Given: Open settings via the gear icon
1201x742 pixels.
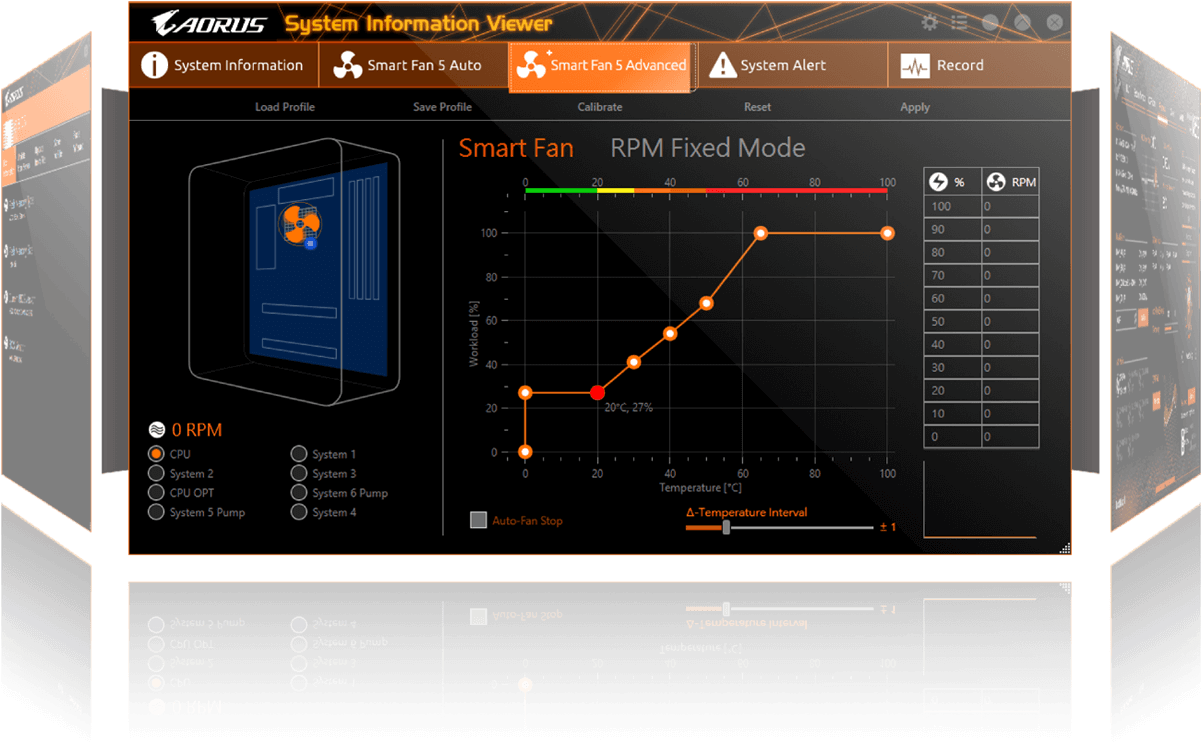Looking at the screenshot, I should (930, 22).
